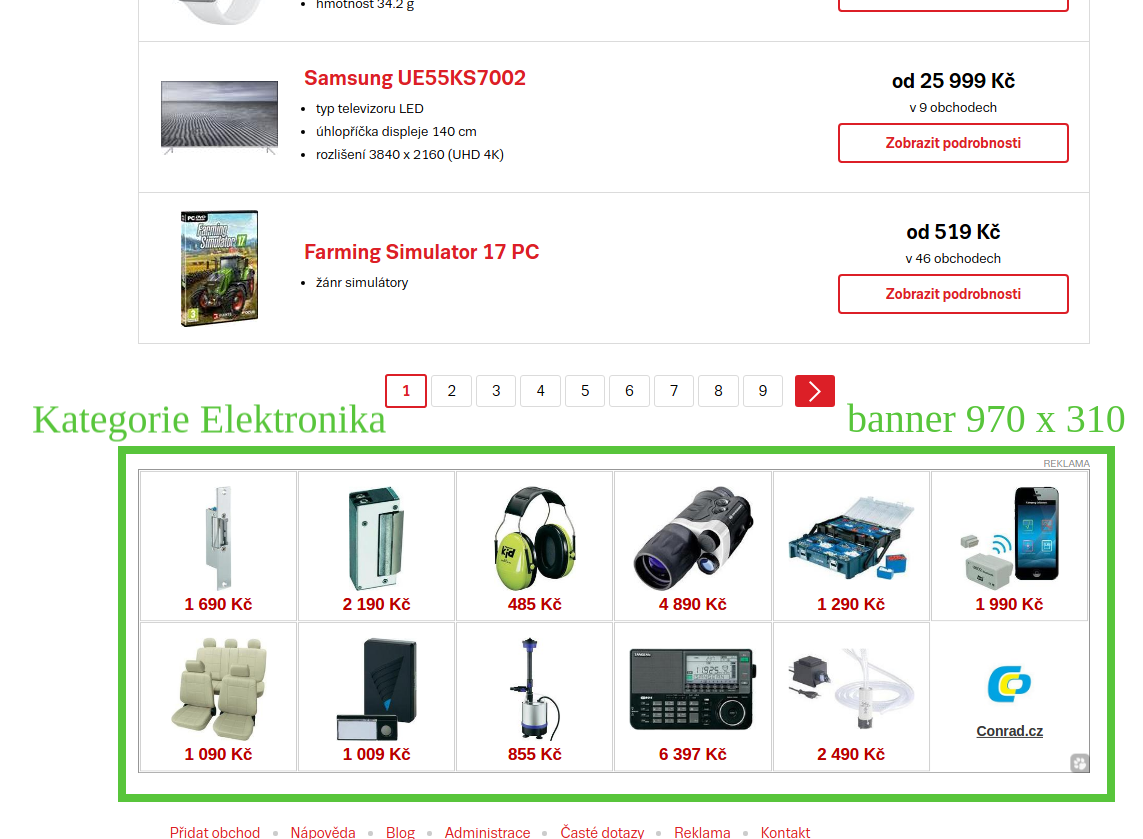Open the world radio receiver for 6 397 Kč

[x=693, y=697]
